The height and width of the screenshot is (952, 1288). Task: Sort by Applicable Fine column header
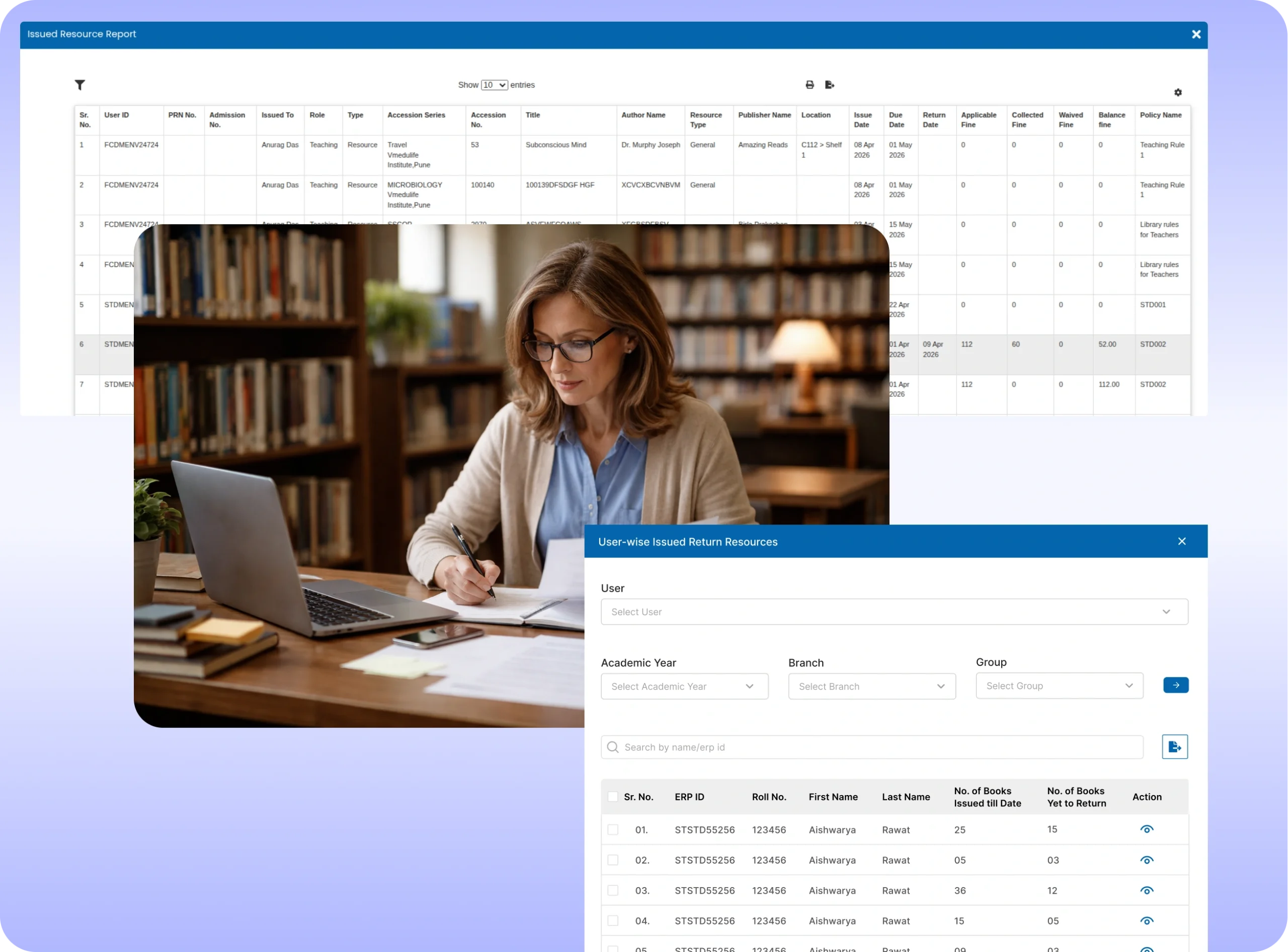[x=979, y=120]
